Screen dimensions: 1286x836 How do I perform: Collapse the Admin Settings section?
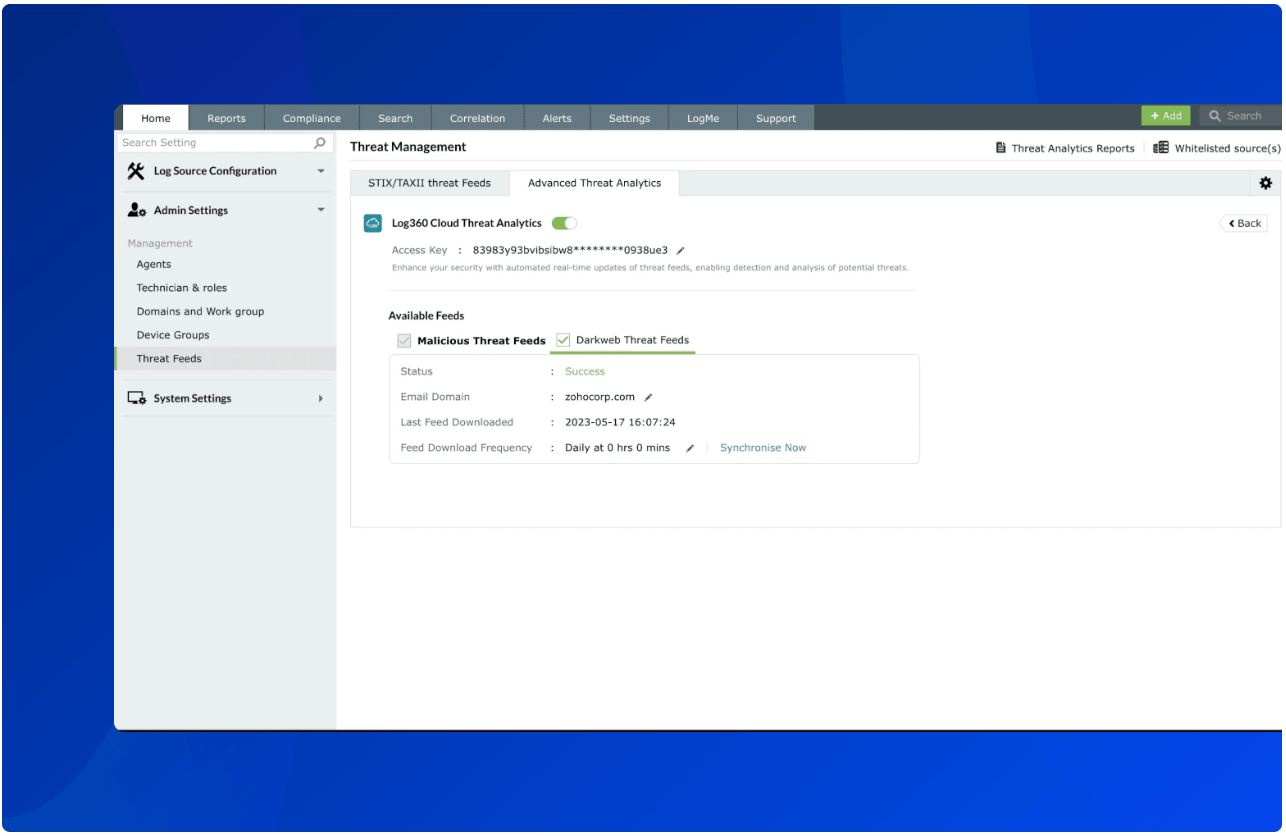tap(321, 211)
